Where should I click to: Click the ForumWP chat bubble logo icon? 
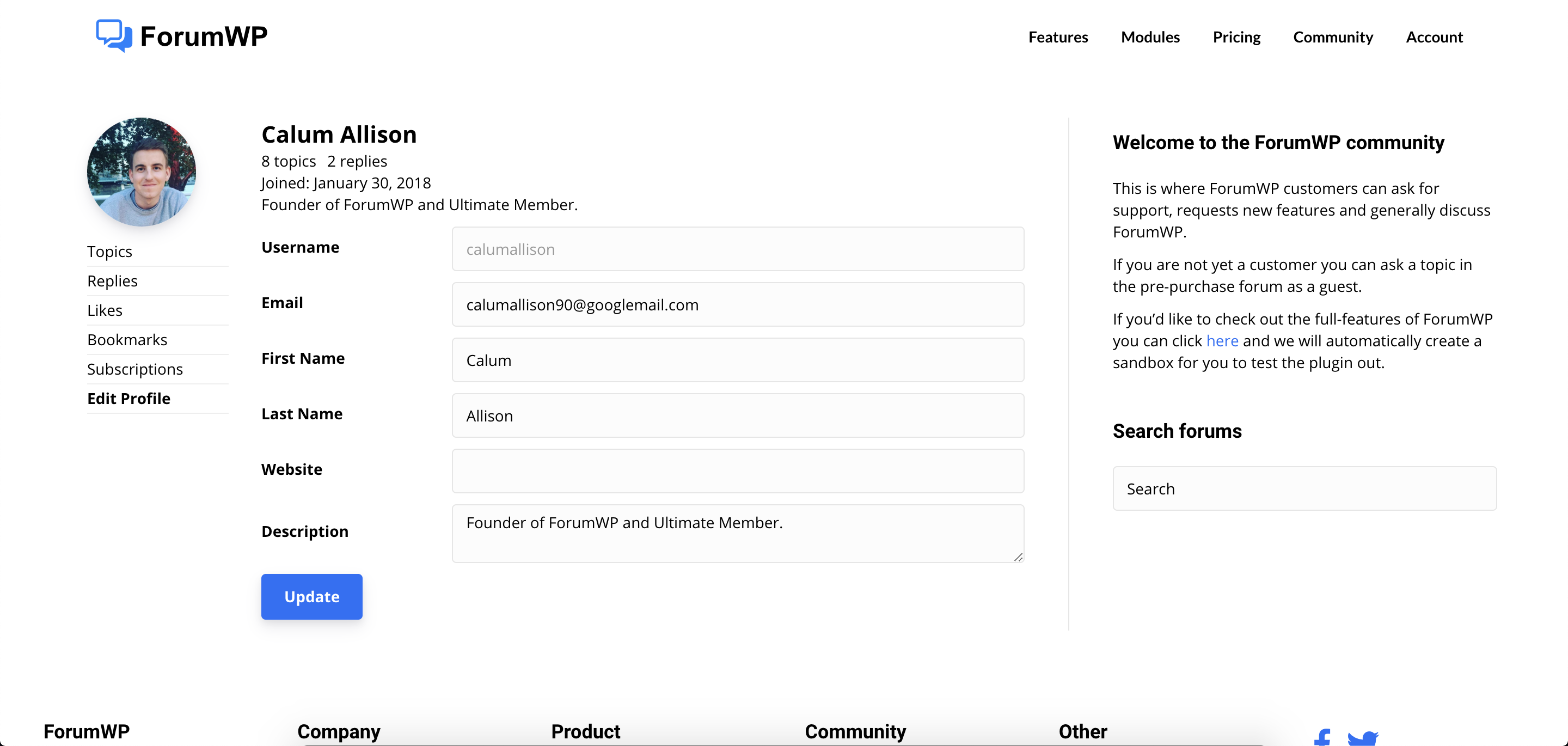pyautogui.click(x=114, y=36)
